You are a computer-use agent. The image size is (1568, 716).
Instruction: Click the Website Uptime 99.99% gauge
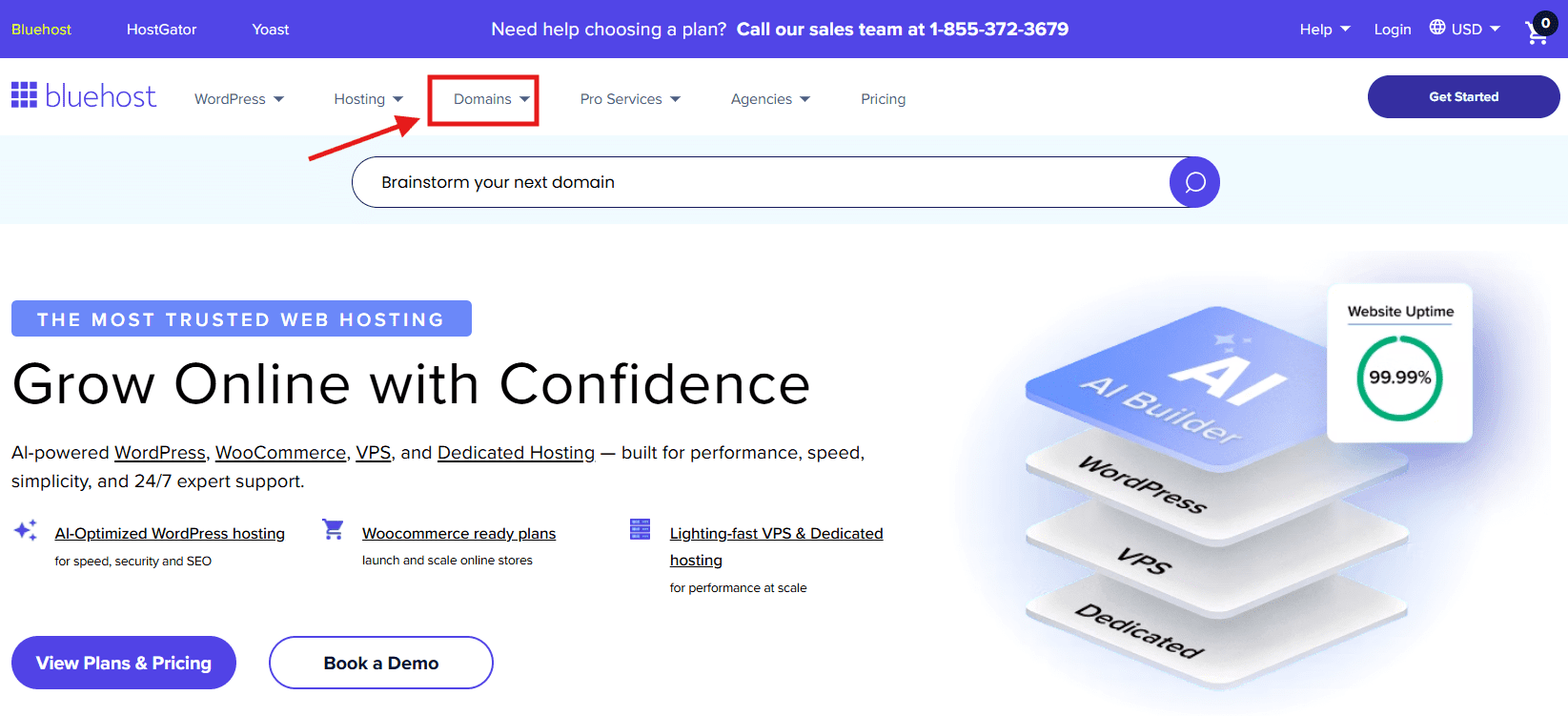coord(1399,378)
